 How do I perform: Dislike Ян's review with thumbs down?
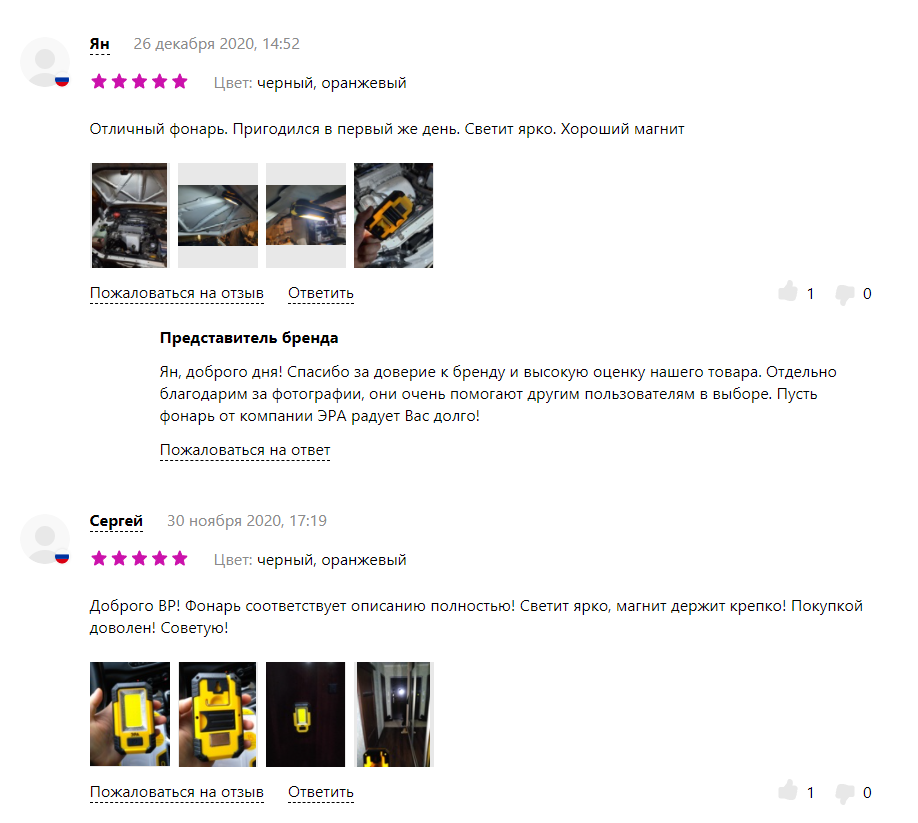(x=845, y=294)
